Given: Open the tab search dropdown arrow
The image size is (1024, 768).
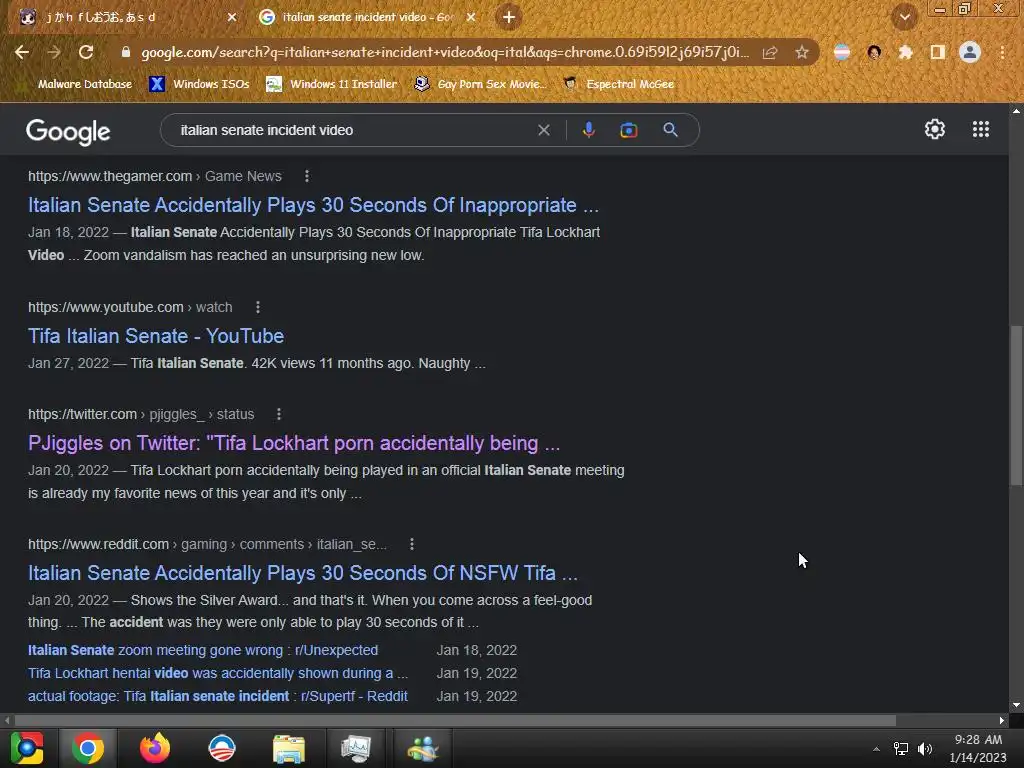Looking at the screenshot, I should tap(904, 17).
